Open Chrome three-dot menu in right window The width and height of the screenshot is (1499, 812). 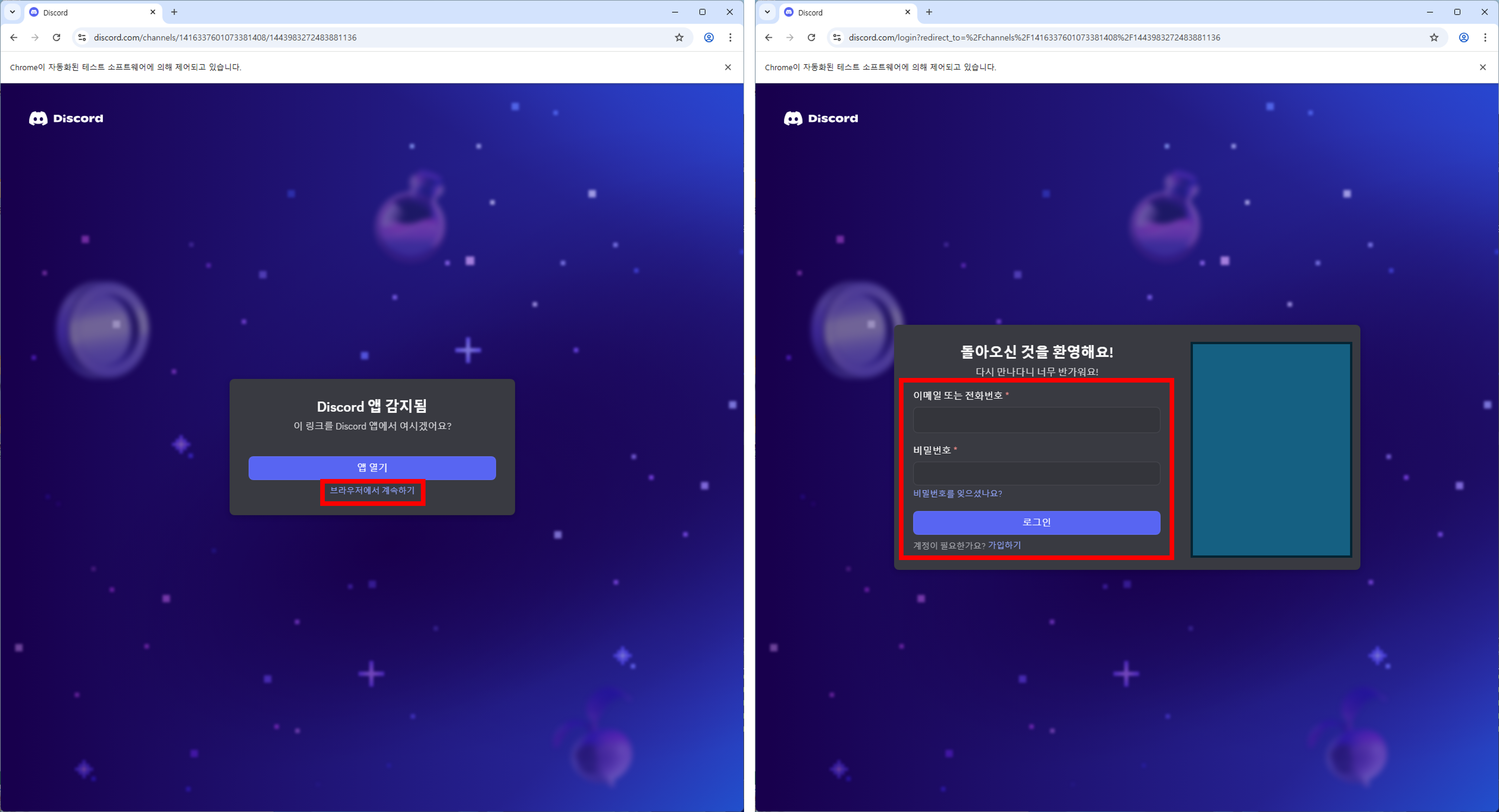pos(1485,37)
